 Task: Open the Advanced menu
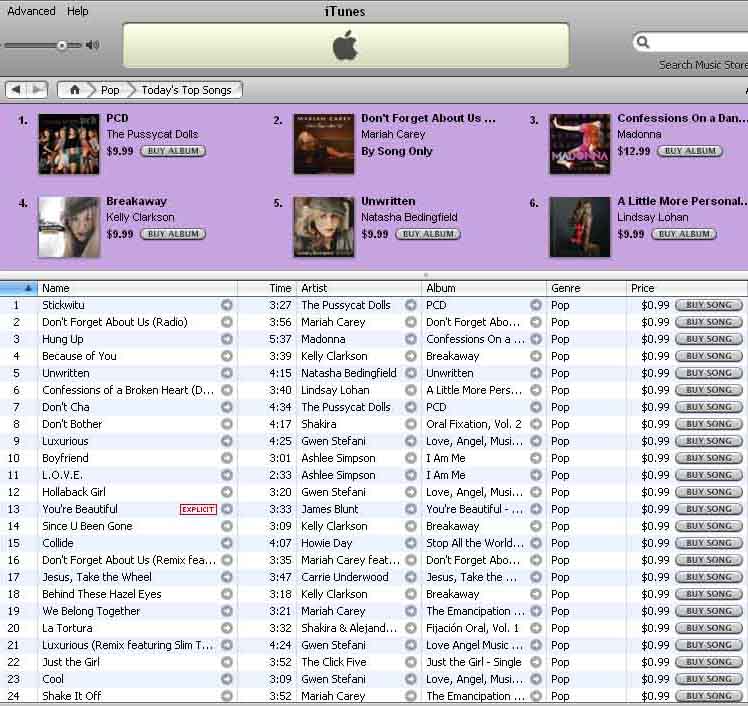point(31,10)
